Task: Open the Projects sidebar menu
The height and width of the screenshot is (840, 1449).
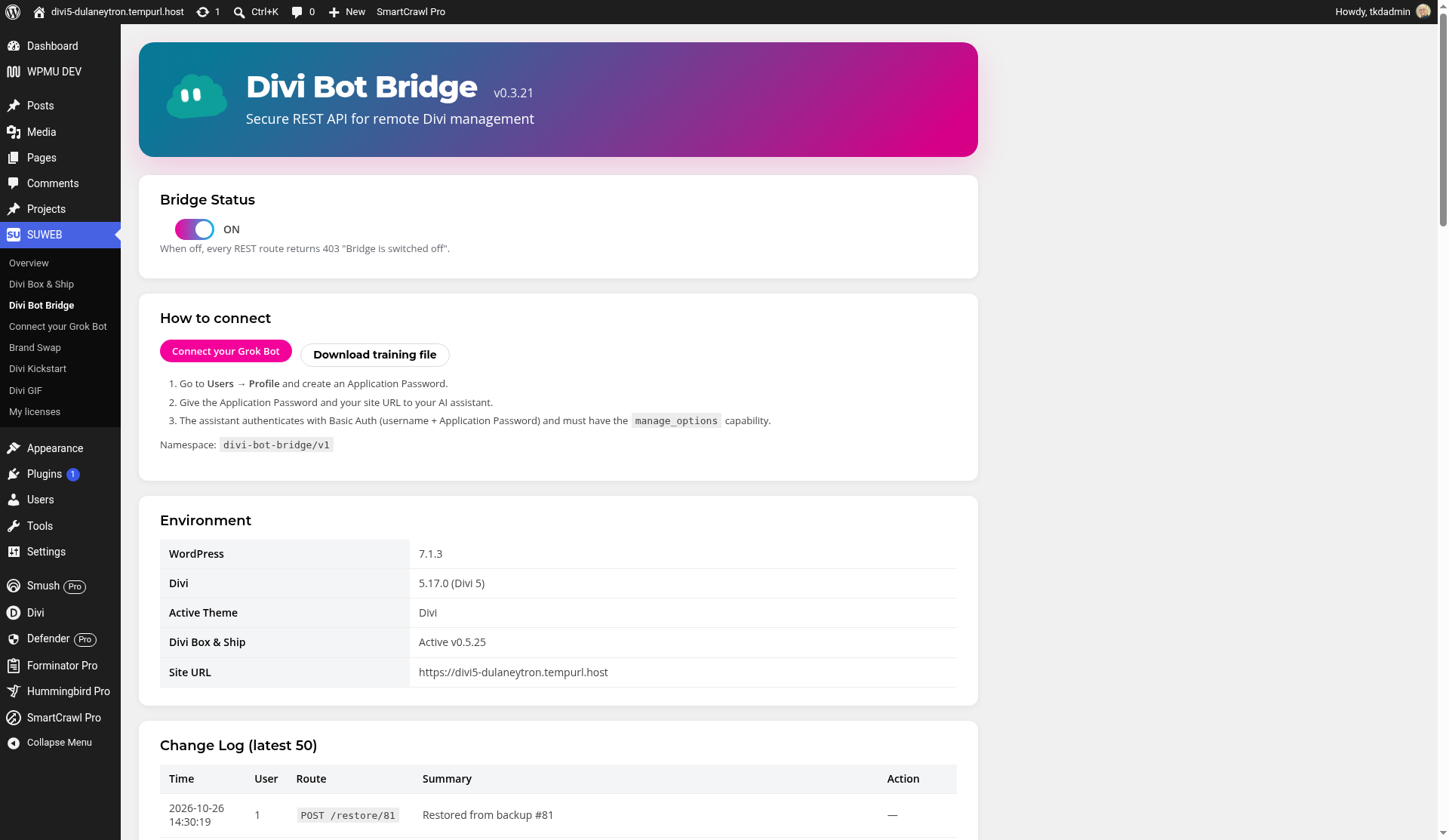Action: 60,209
